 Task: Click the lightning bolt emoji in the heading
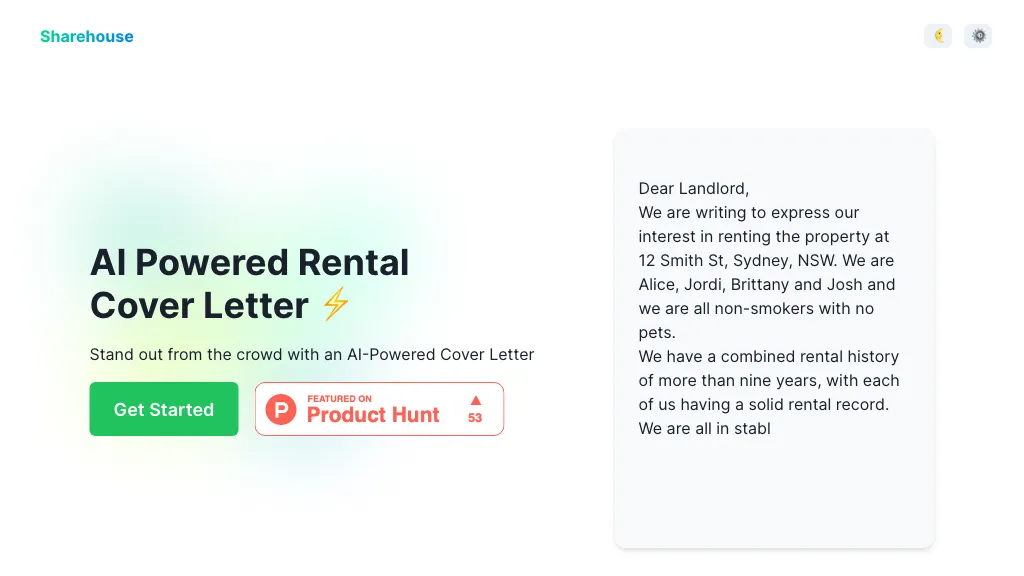(x=335, y=304)
